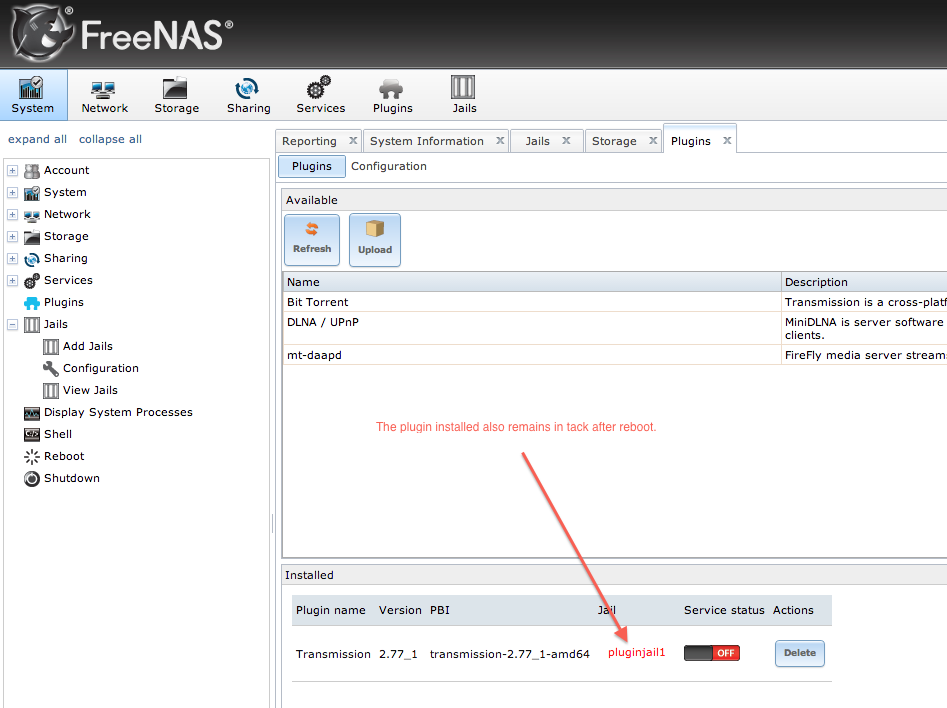The image size is (947, 708).
Task: Close the Reporting tab
Action: coord(353,141)
